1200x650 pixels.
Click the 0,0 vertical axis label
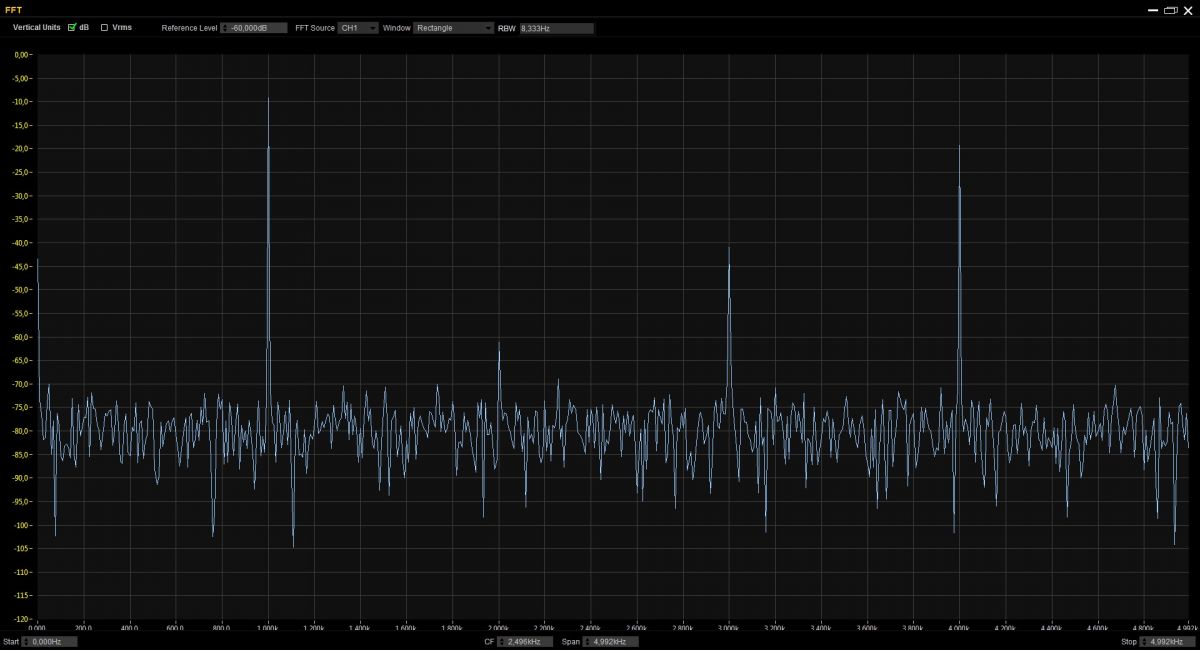(x=23, y=54)
